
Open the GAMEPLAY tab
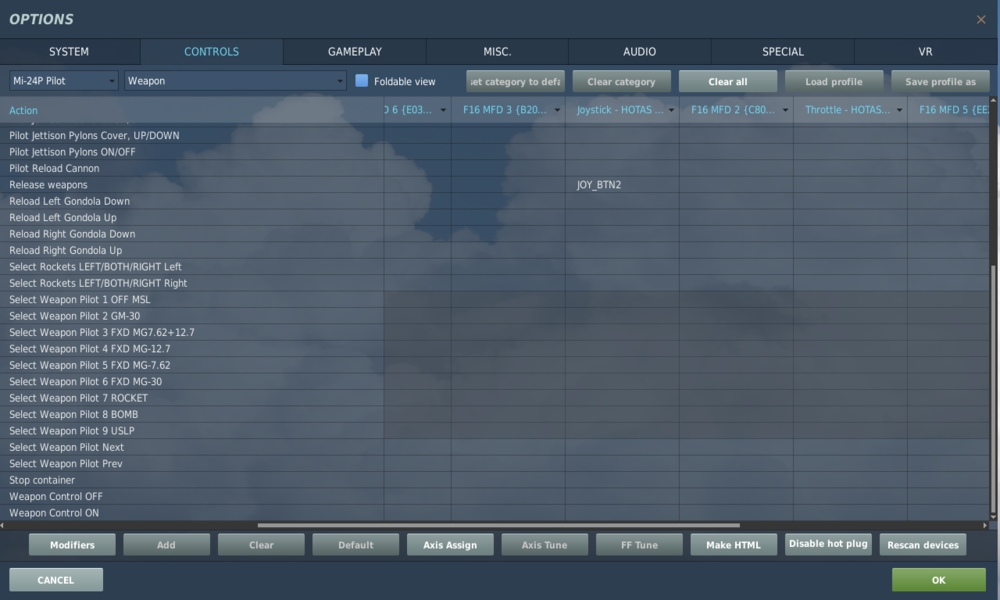(x=355, y=52)
